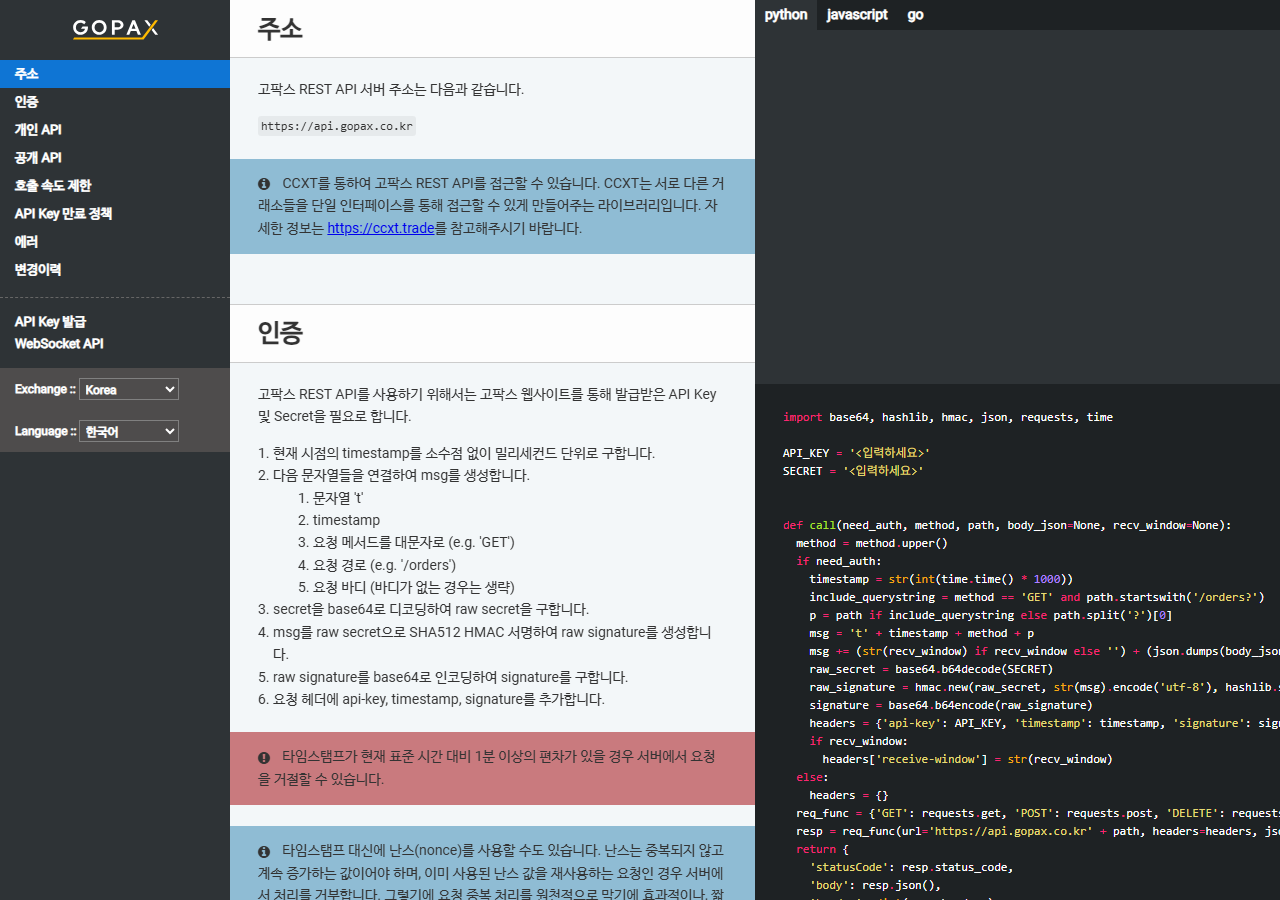1280x900 pixels.
Task: Click step 'raw signature를 base64로 인코딩하여'
Action: tap(450, 677)
